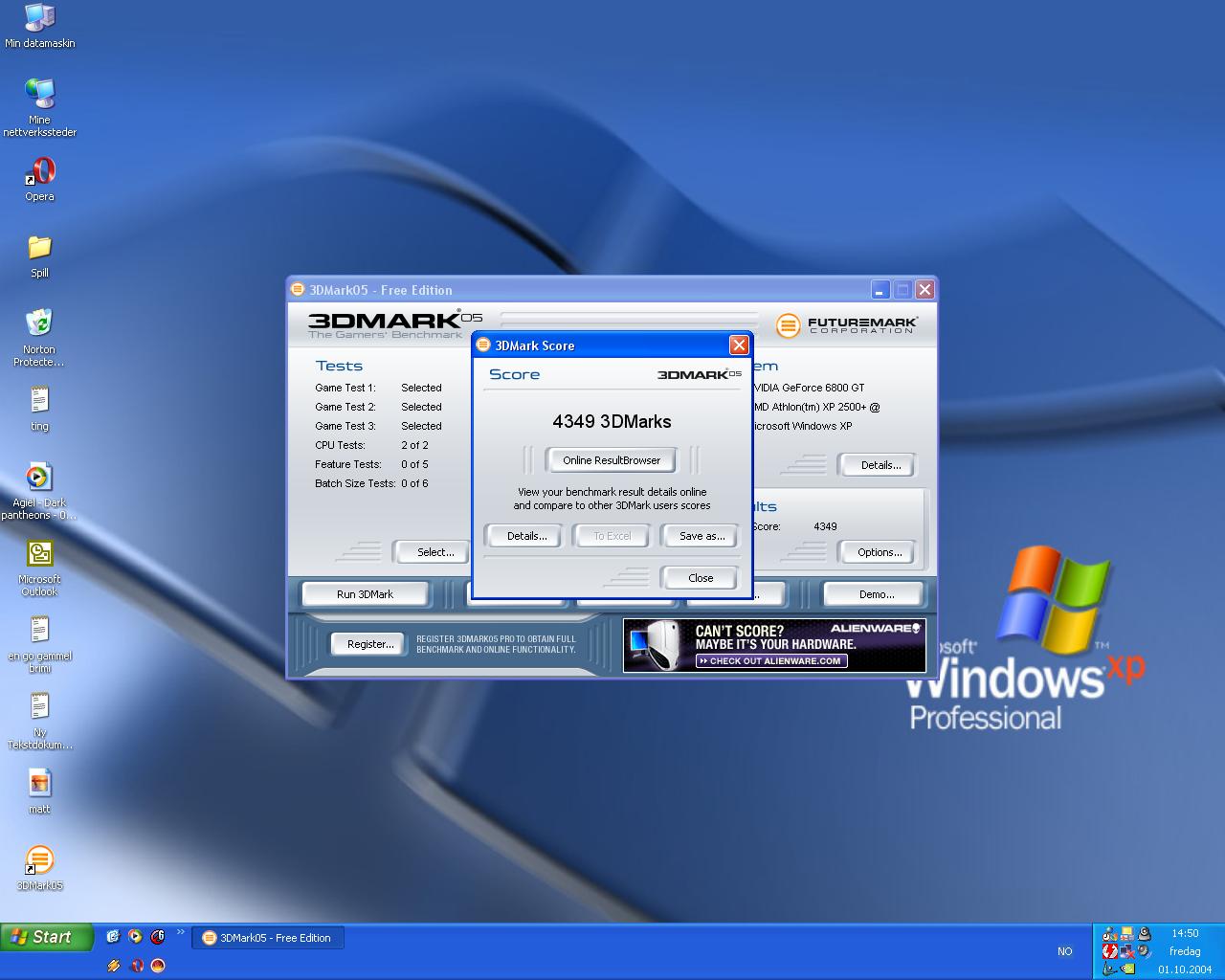The height and width of the screenshot is (980, 1225).
Task: Click the red 6 quick launch icon
Action: coord(158,937)
